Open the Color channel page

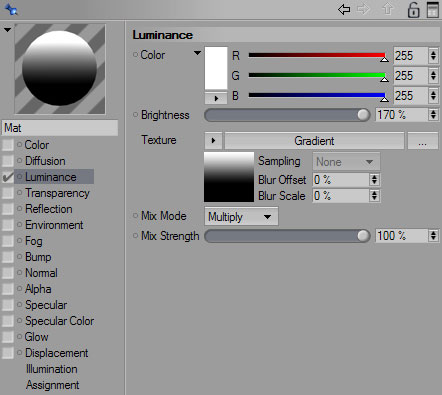37,145
